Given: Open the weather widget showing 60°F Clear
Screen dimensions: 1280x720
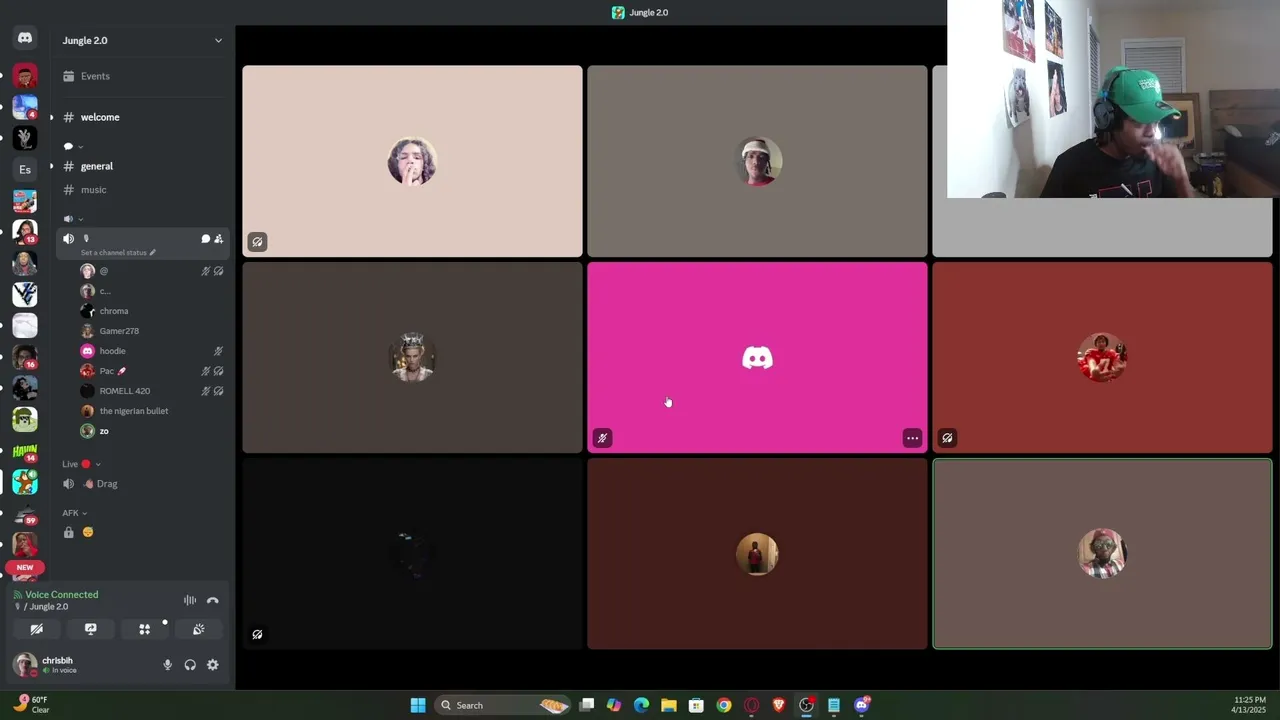Looking at the screenshot, I should (x=30, y=705).
